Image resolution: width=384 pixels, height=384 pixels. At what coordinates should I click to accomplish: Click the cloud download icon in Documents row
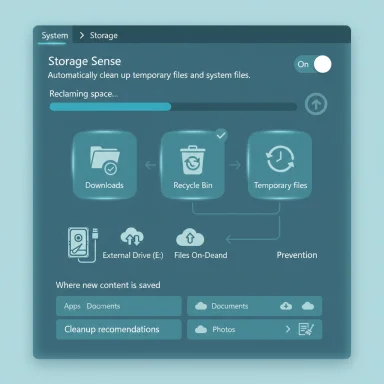pyautogui.click(x=286, y=306)
